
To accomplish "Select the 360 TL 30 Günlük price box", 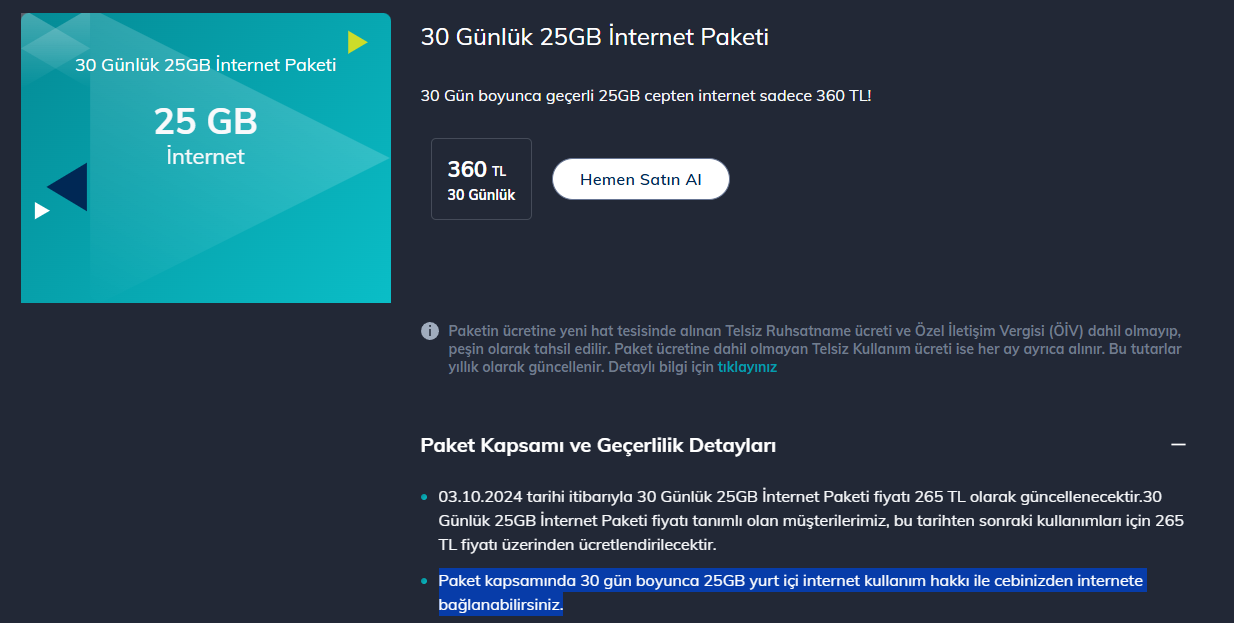I will coord(481,179).
